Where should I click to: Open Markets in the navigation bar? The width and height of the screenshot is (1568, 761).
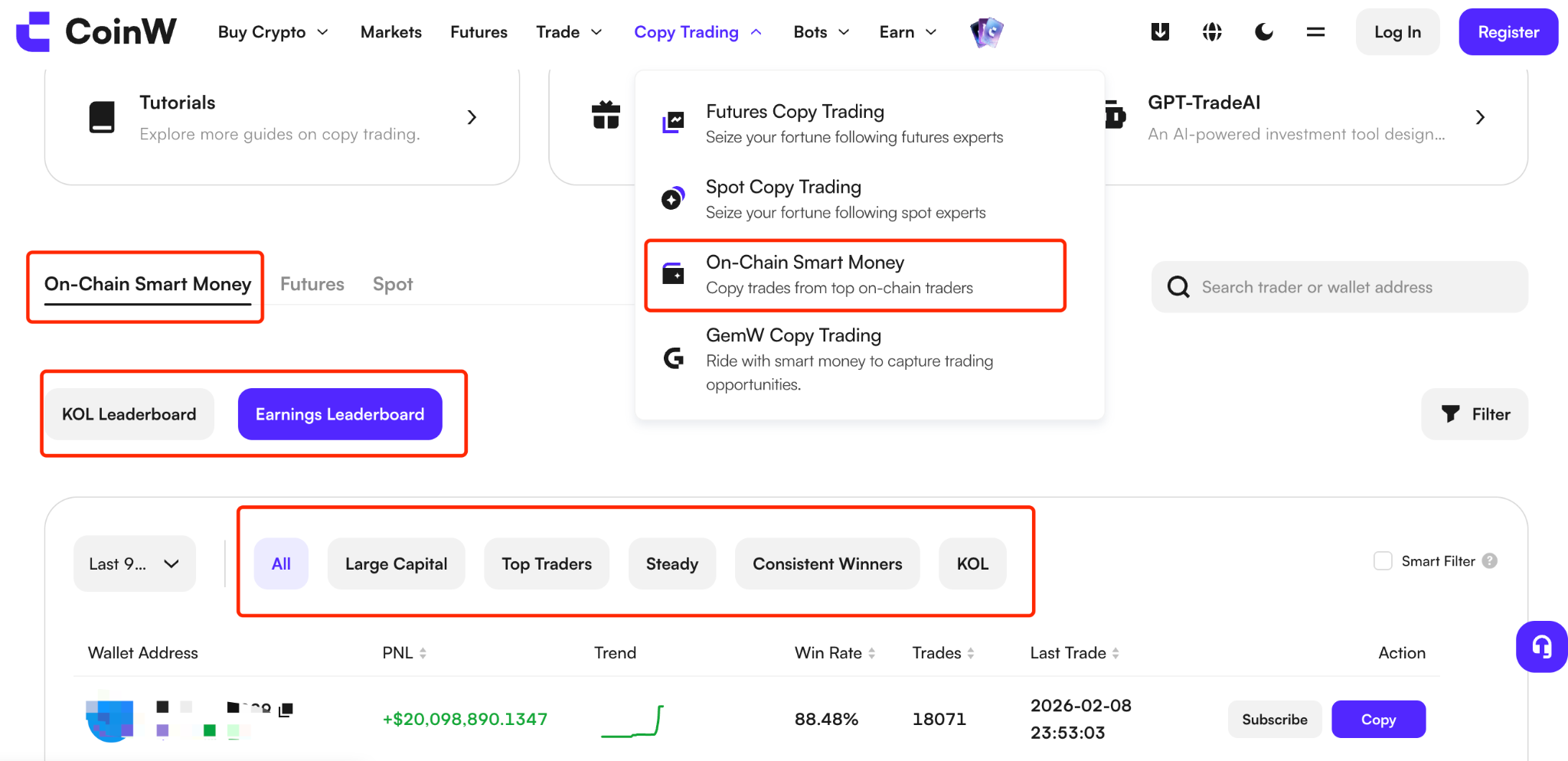391,32
